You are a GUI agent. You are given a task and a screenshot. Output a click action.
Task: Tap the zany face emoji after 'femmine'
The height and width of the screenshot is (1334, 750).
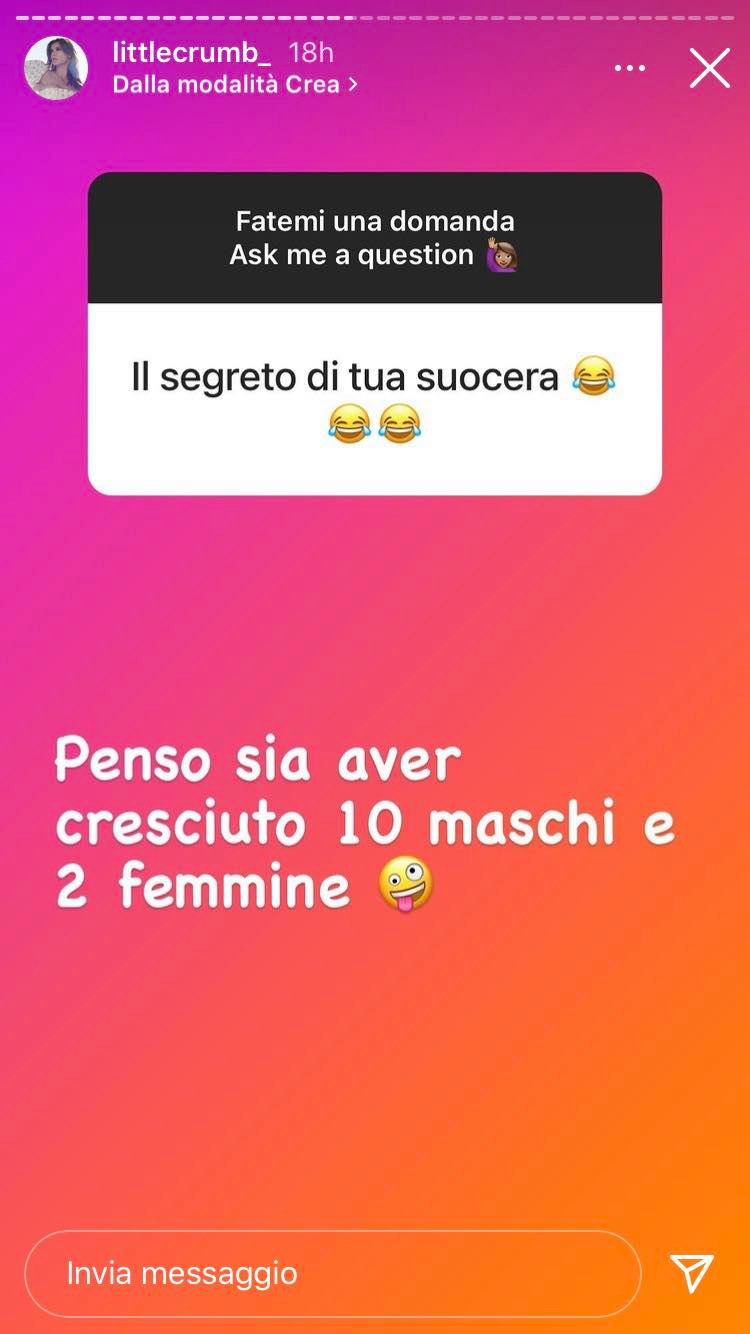coord(406,885)
